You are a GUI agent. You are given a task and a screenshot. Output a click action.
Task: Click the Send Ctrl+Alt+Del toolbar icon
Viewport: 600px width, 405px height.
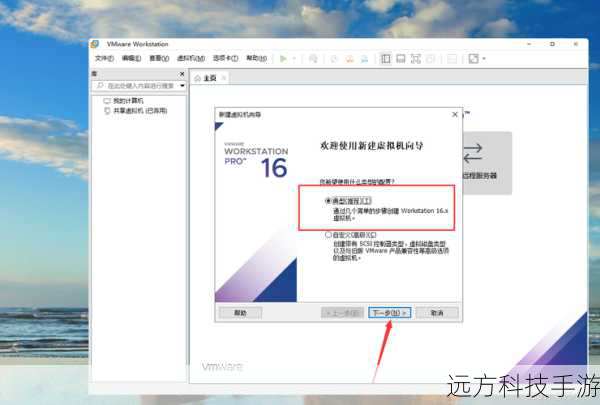pos(313,59)
